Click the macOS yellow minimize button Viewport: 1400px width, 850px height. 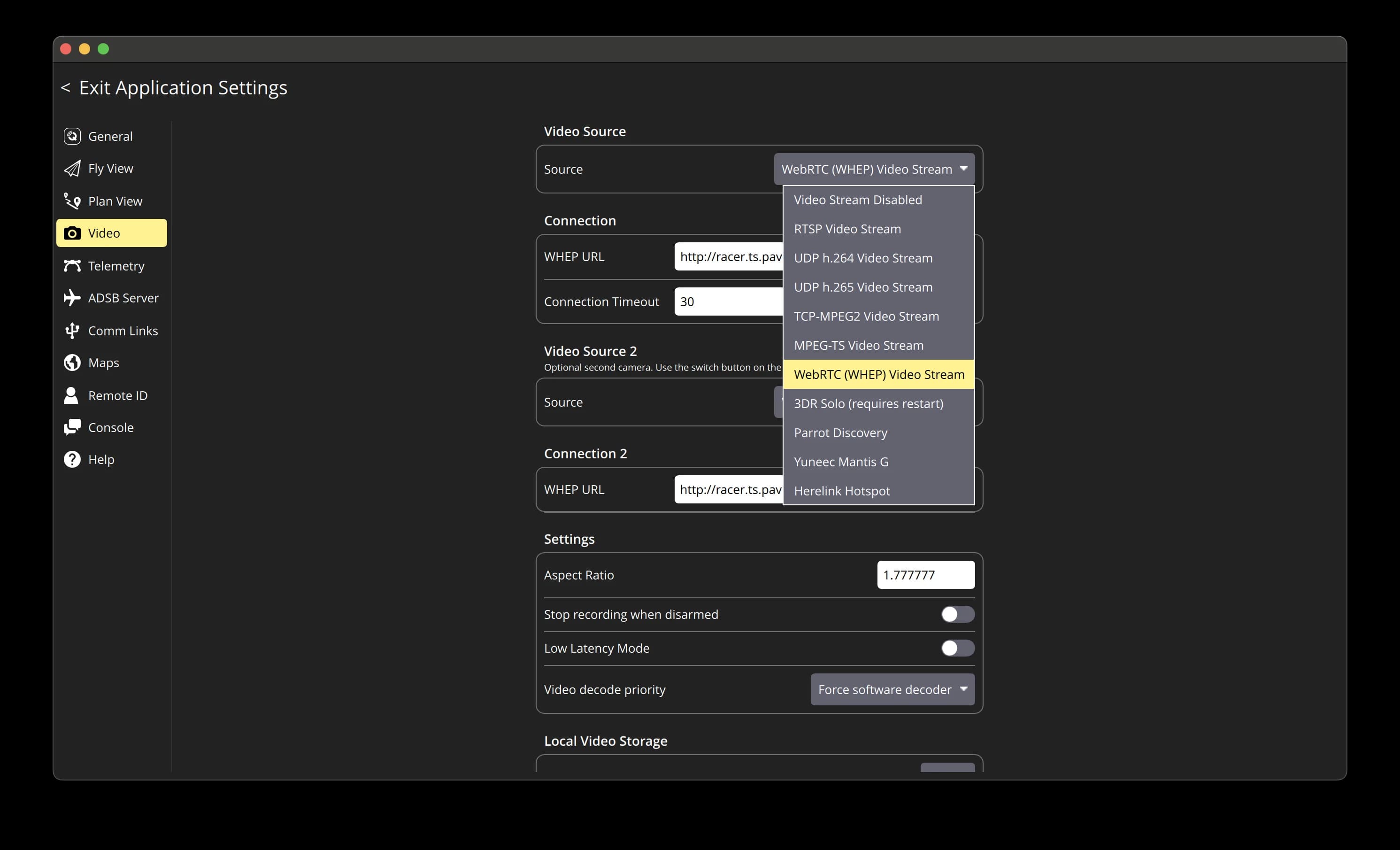pyautogui.click(x=85, y=49)
